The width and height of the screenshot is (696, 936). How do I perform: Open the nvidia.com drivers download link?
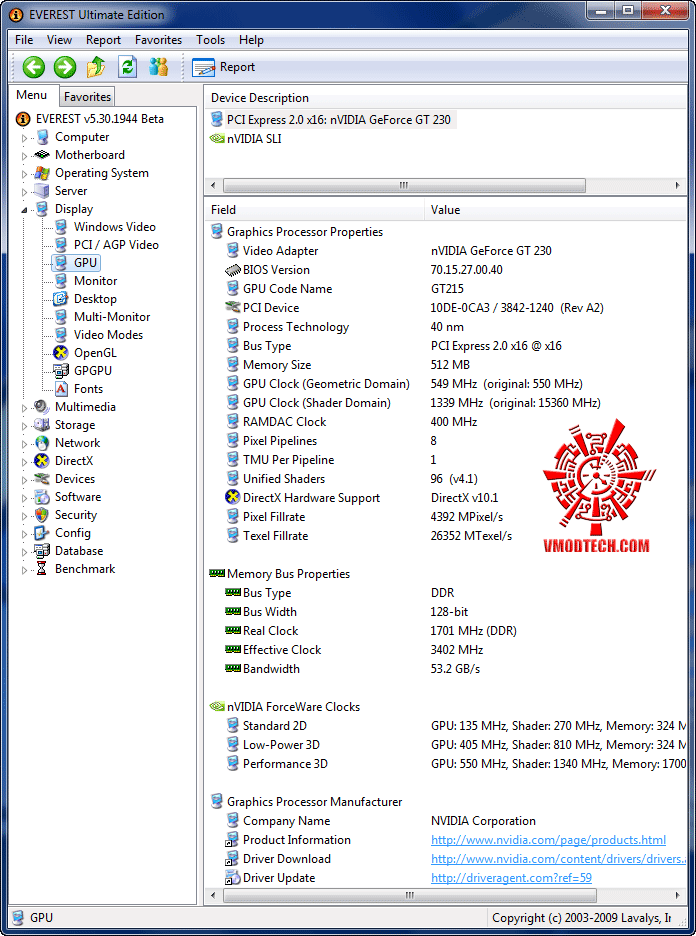click(x=558, y=859)
